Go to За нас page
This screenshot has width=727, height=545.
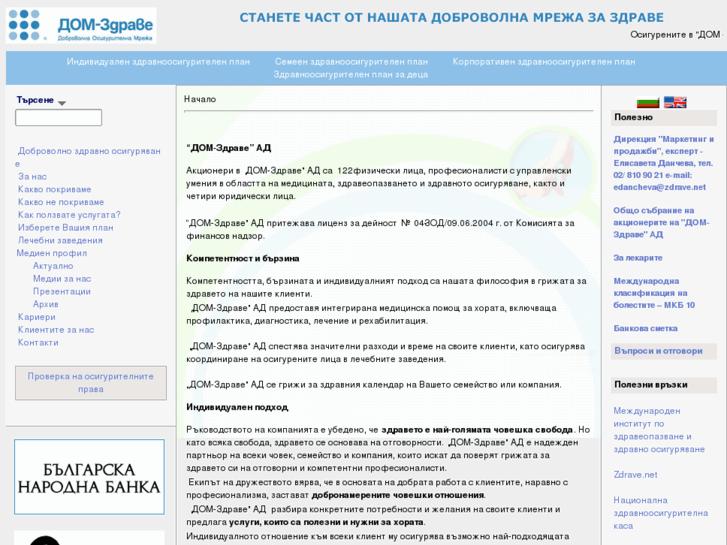tap(32, 176)
